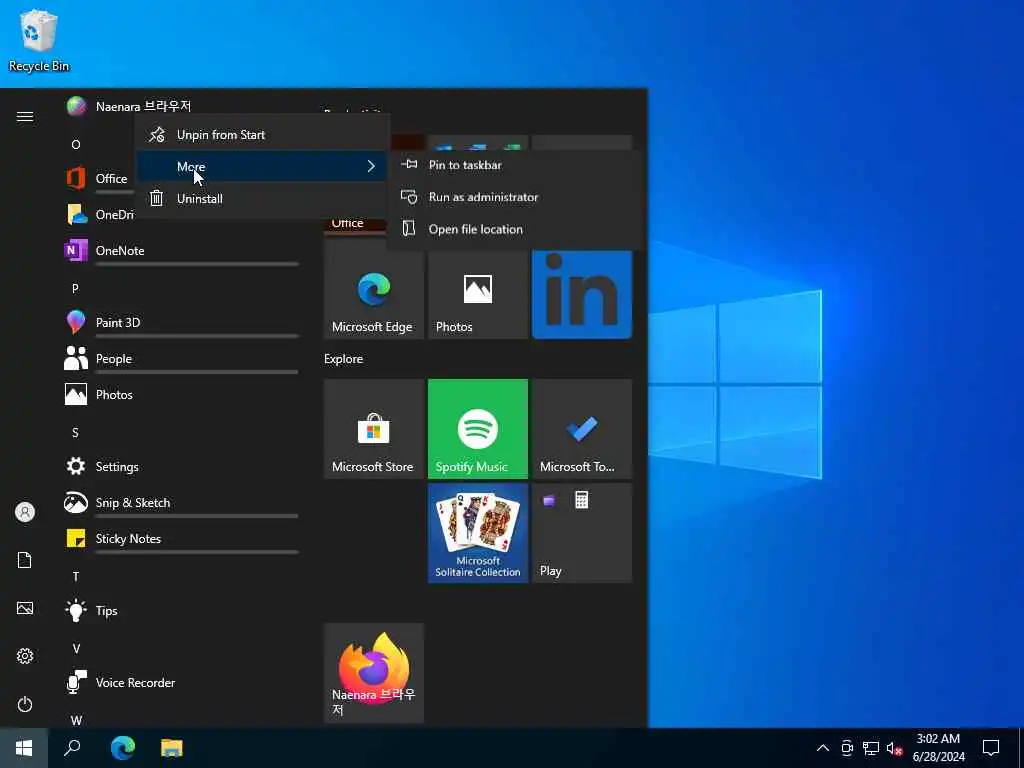Select Pin to taskbar
This screenshot has width=1024, height=768.
pyautogui.click(x=516, y=165)
